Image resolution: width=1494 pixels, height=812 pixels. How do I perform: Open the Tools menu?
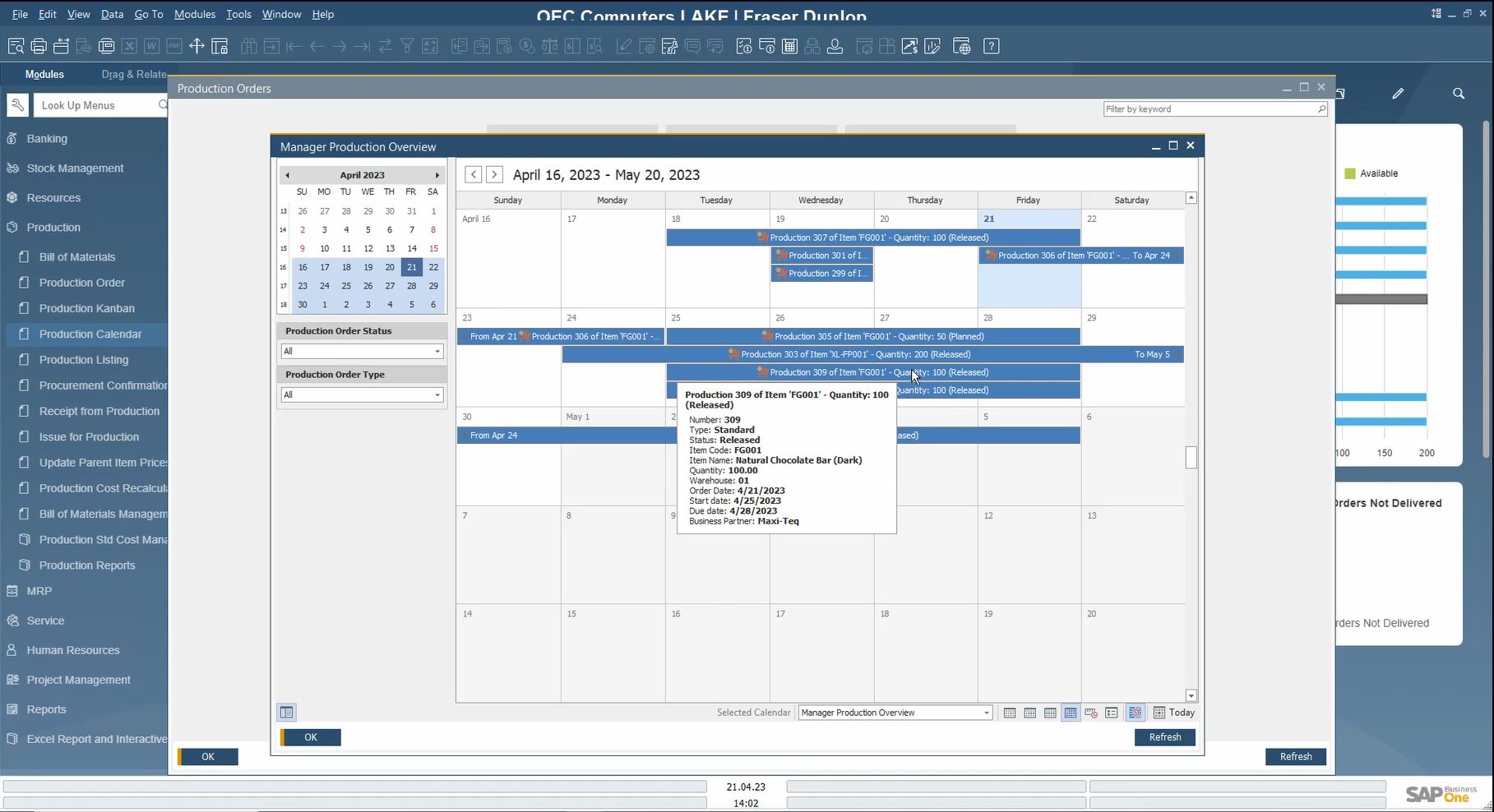238,14
